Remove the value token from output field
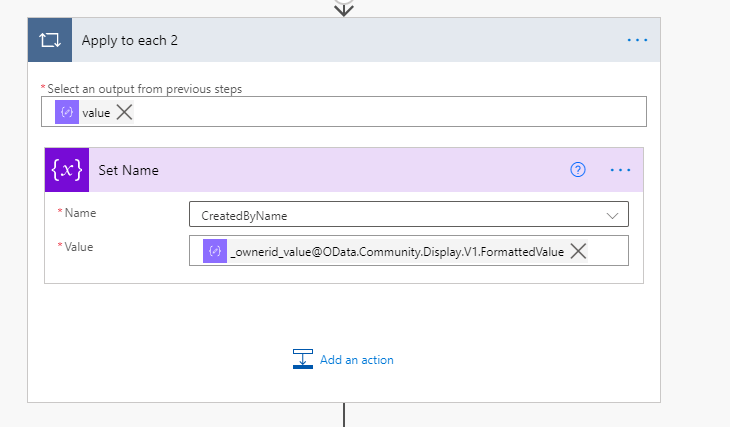730x427 pixels. 124,113
